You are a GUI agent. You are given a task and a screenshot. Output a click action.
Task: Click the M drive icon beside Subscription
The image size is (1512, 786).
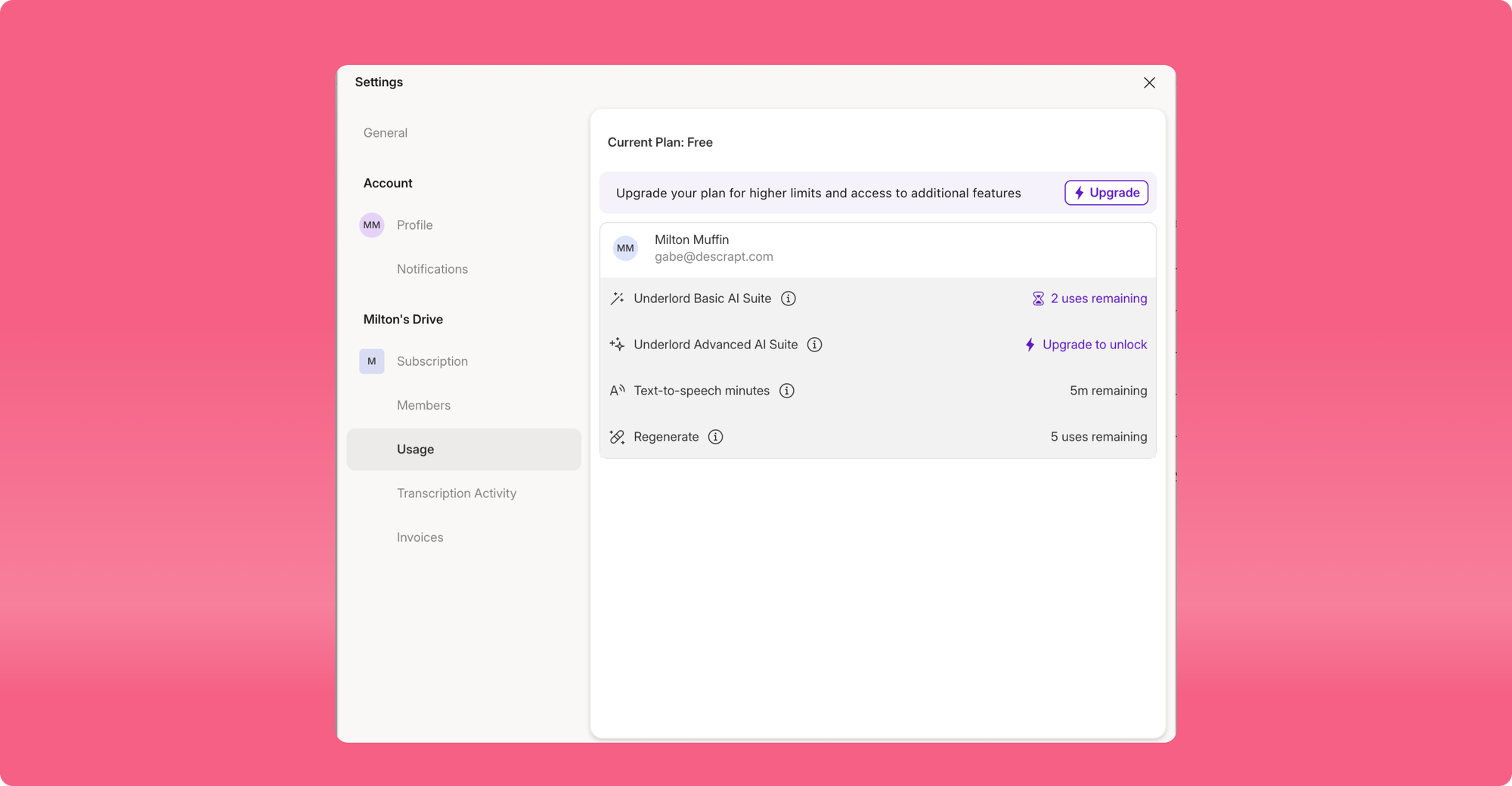pos(371,361)
